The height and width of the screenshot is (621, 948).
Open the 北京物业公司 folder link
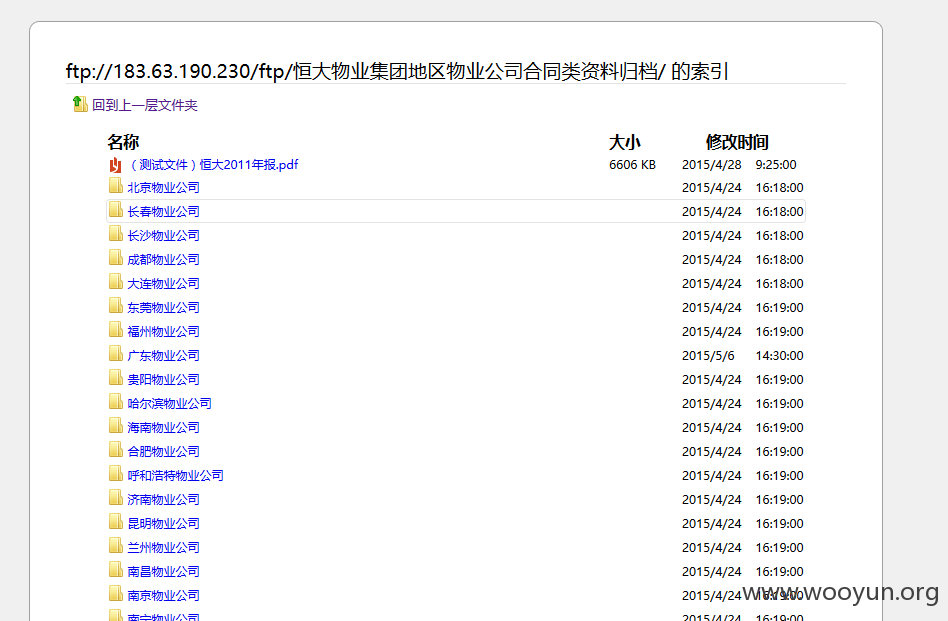[163, 187]
